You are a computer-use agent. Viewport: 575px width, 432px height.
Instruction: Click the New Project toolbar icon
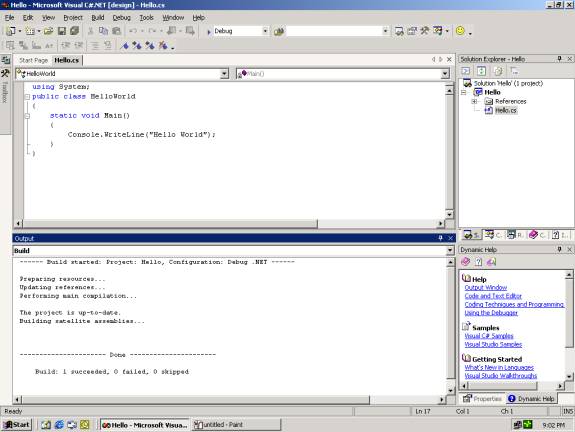tap(10, 31)
